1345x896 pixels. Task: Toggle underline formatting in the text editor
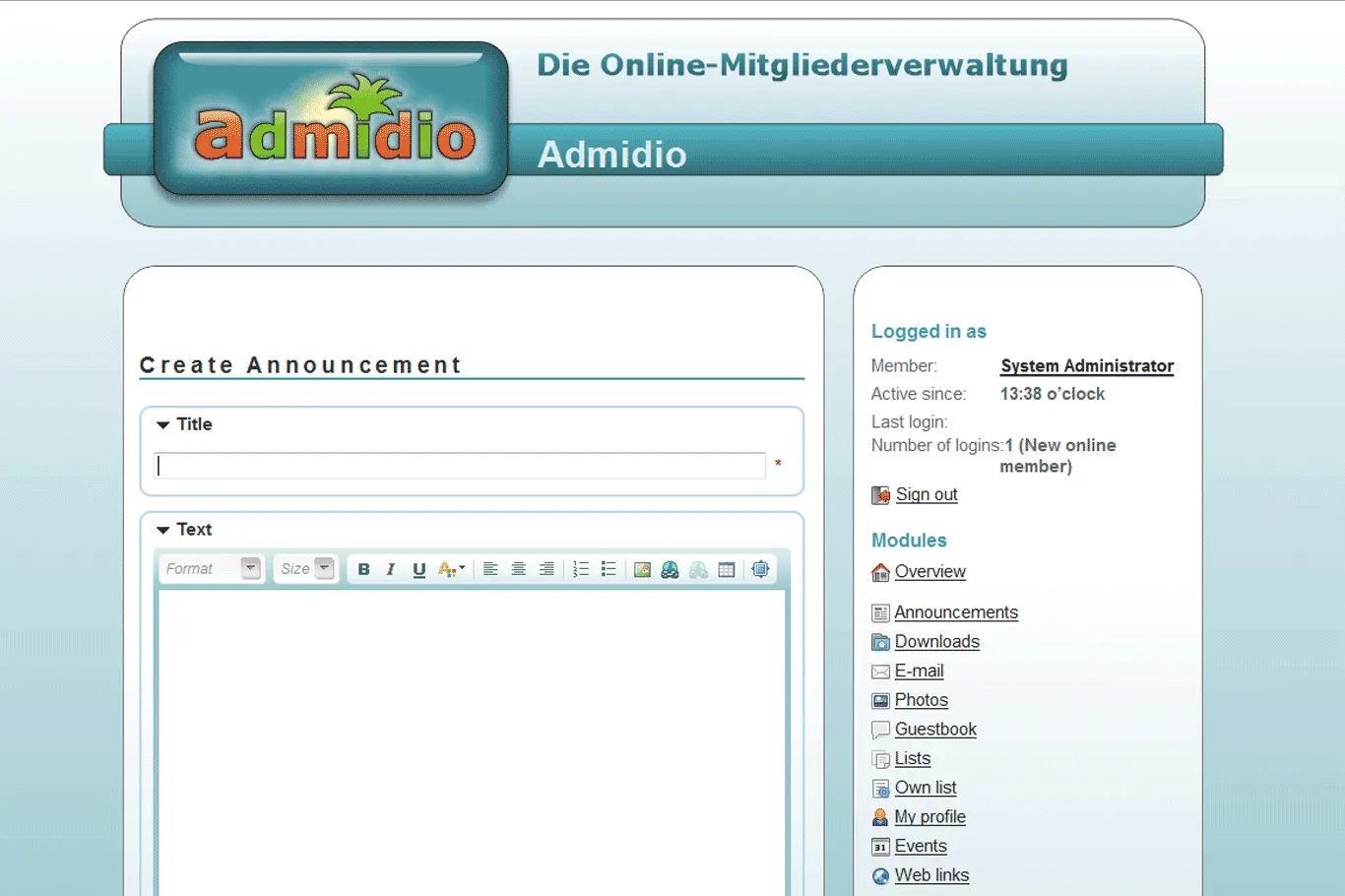(x=418, y=569)
